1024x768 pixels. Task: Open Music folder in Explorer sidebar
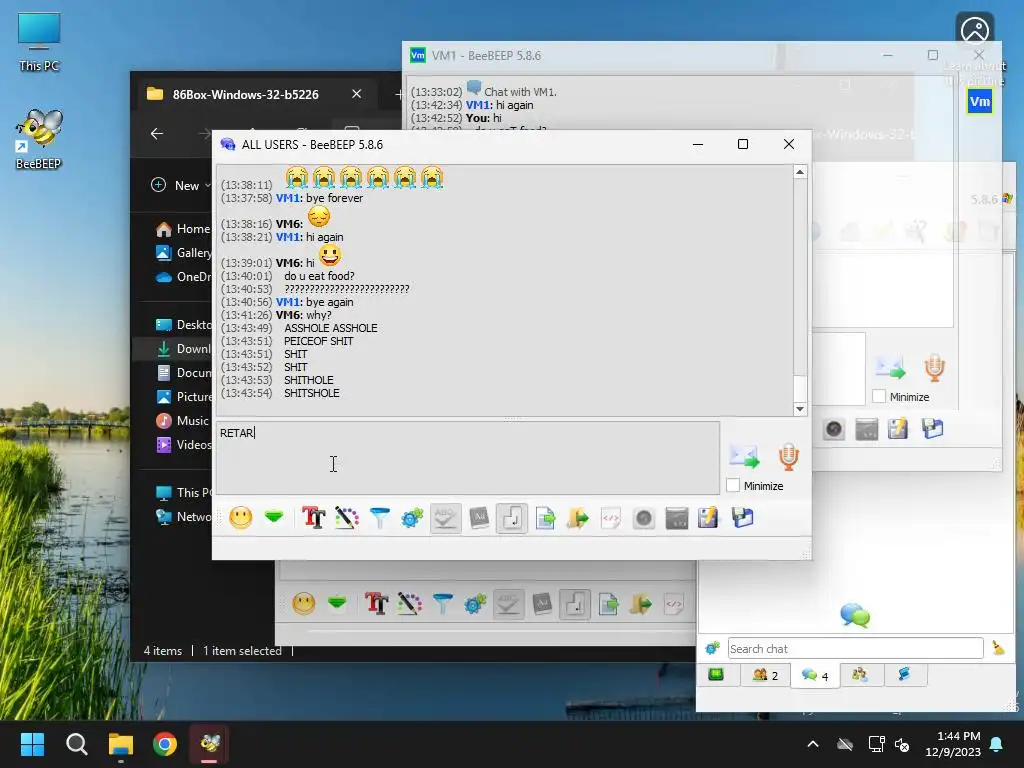point(183,421)
